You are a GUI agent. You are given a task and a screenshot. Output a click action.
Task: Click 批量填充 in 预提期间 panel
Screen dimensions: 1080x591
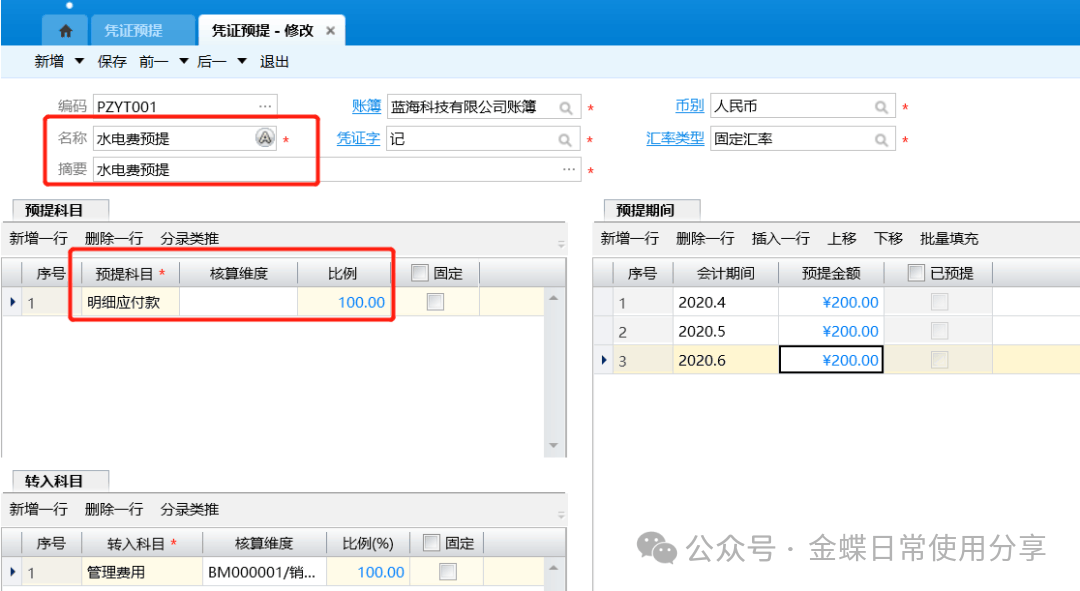(x=949, y=238)
